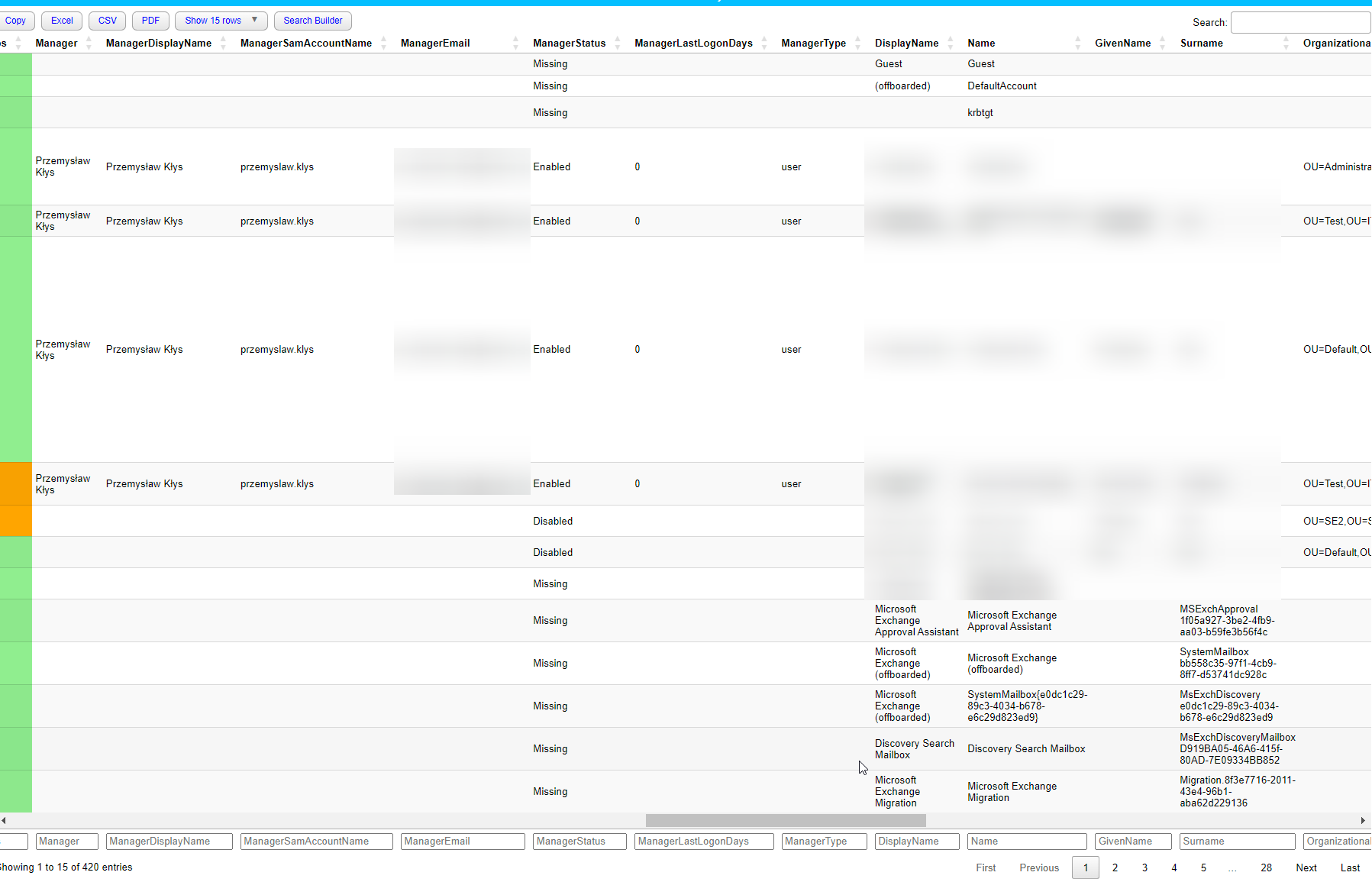Click the horizontal scrollbar right arrow
Viewport: 1372px width, 882px height.
(x=1364, y=820)
